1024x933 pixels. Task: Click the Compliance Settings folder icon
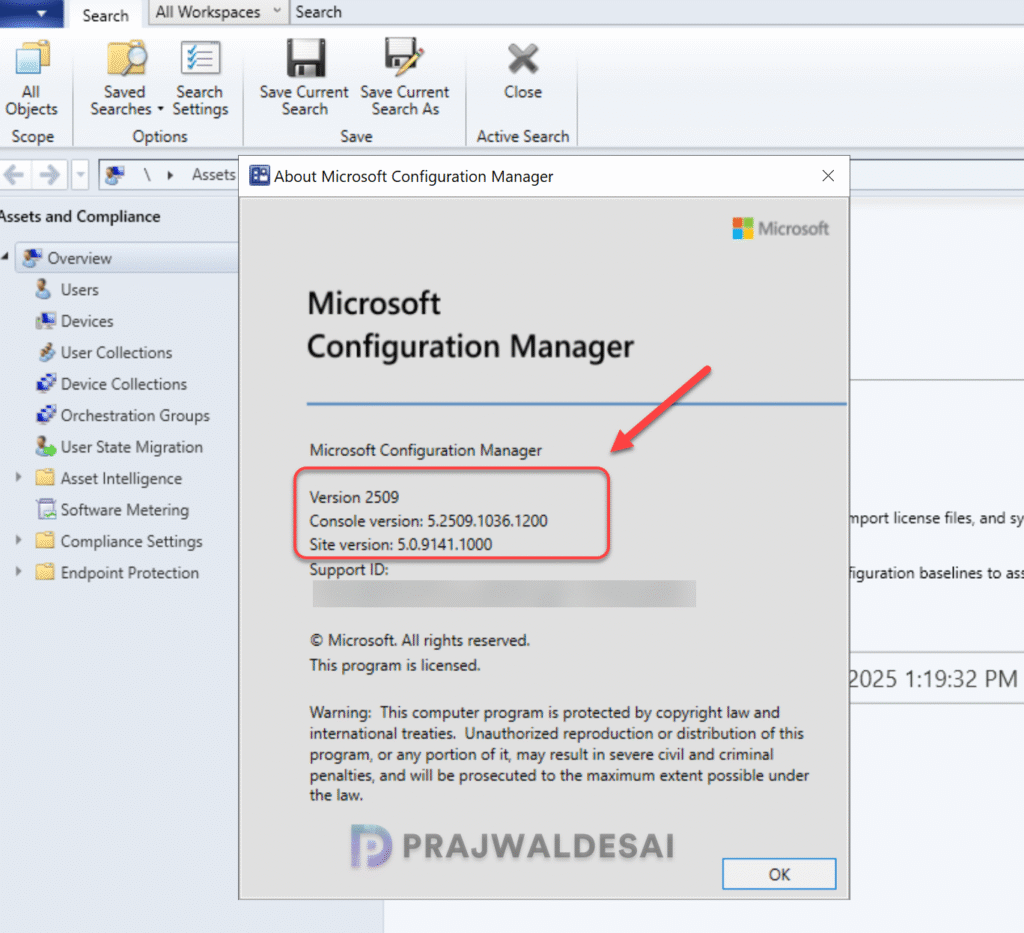(45, 540)
